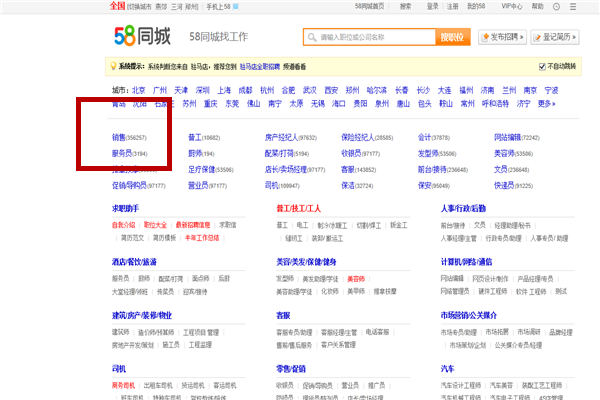Viewport: 600px width, 400px height.
Task: Select city 上海
Action: (x=224, y=90)
